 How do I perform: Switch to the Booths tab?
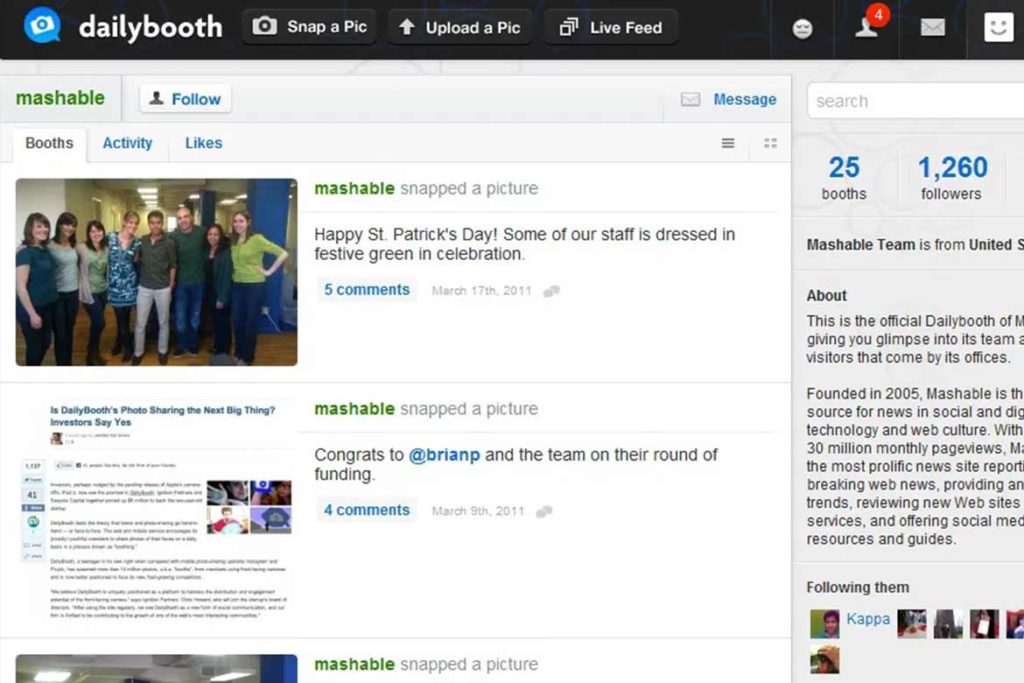[49, 143]
